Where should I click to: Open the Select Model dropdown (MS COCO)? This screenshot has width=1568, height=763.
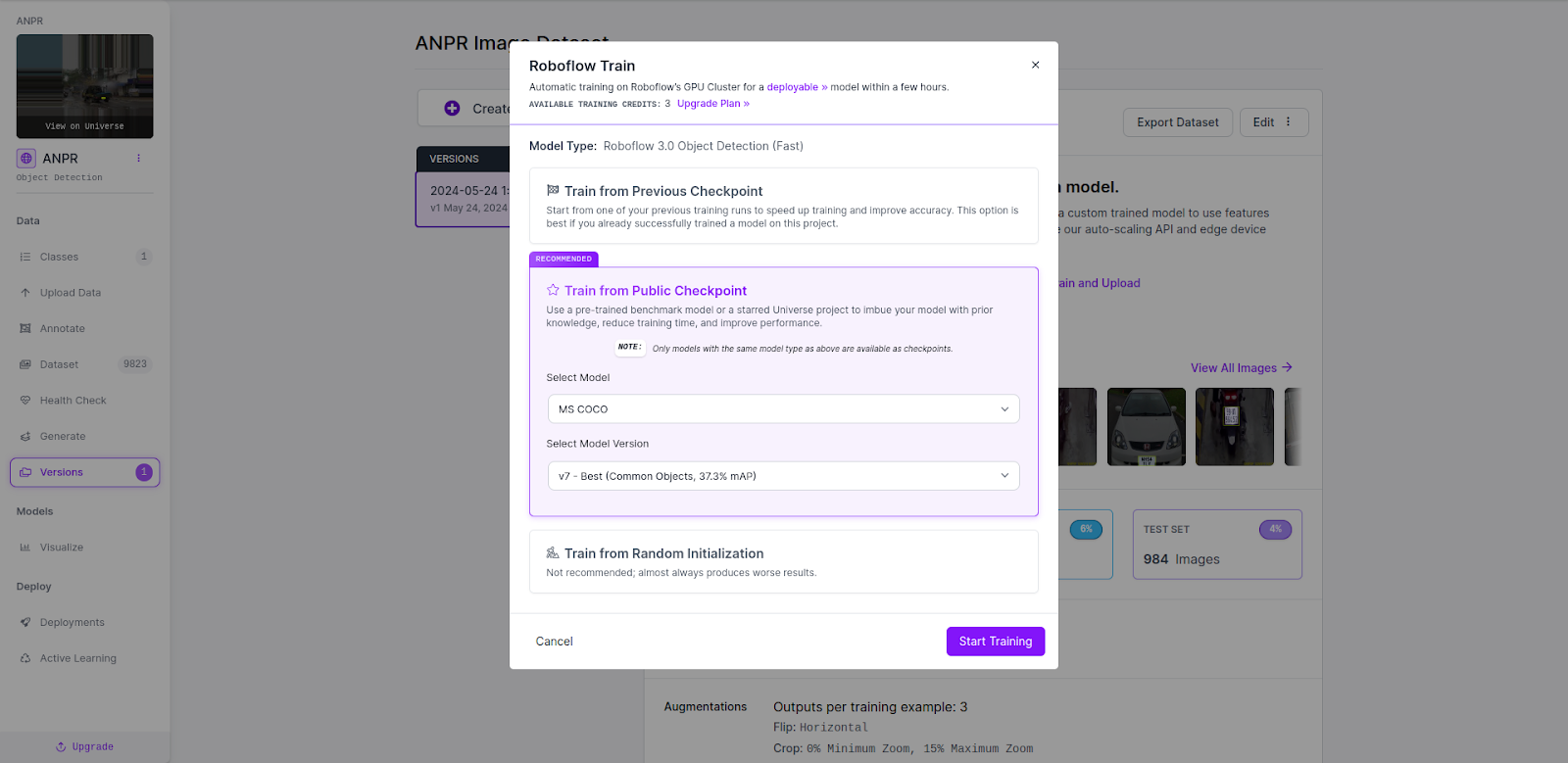pos(783,409)
